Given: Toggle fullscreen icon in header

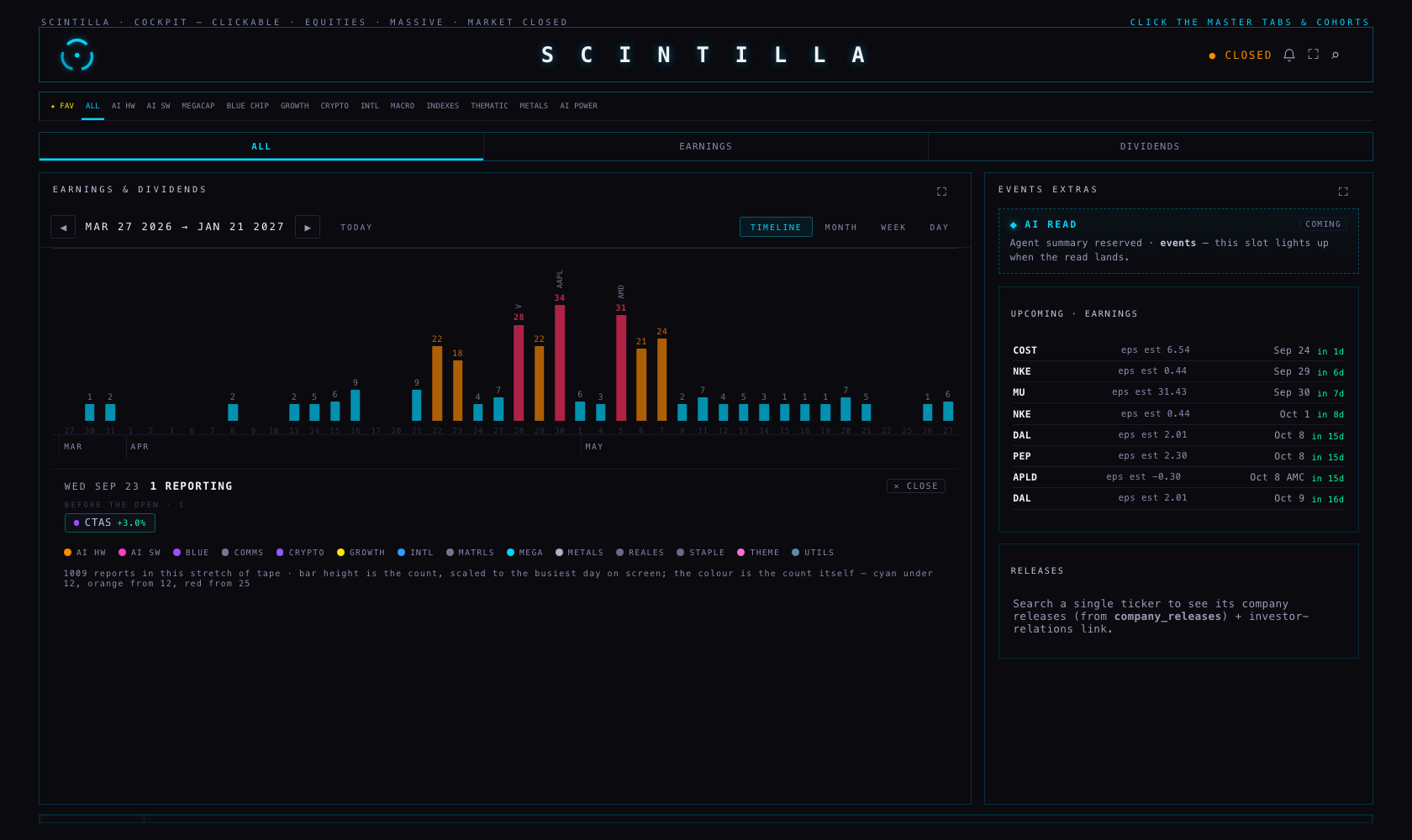Looking at the screenshot, I should [x=1313, y=55].
